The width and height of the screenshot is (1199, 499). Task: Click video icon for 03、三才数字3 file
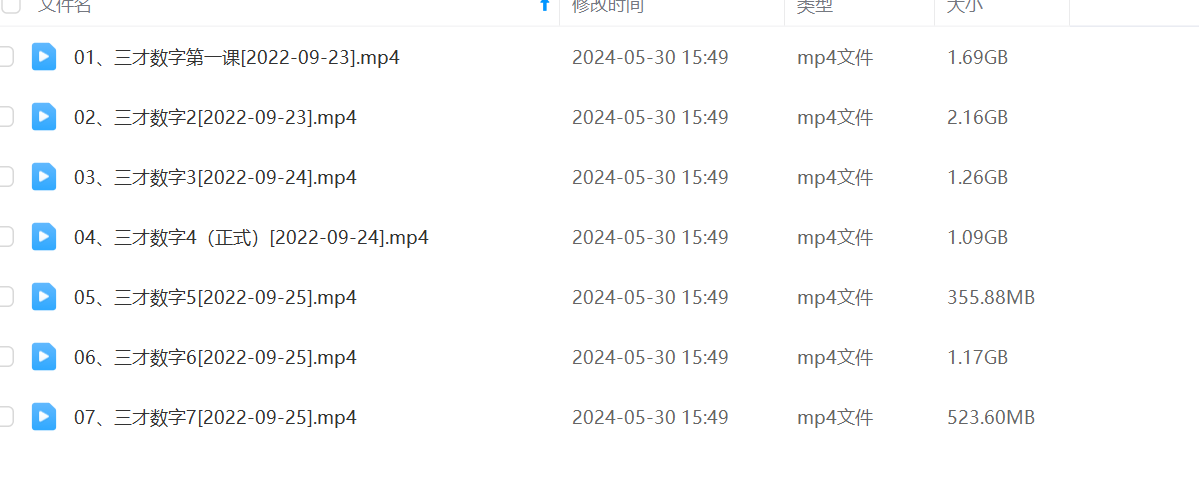44,177
